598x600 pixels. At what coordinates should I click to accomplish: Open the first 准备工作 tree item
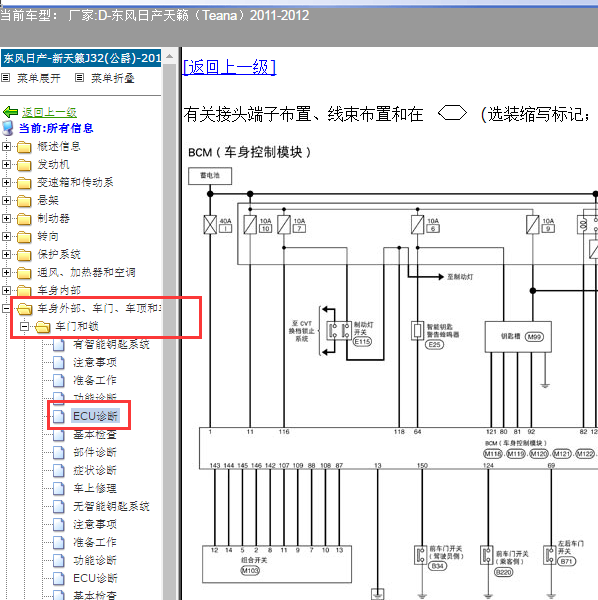tap(95, 380)
